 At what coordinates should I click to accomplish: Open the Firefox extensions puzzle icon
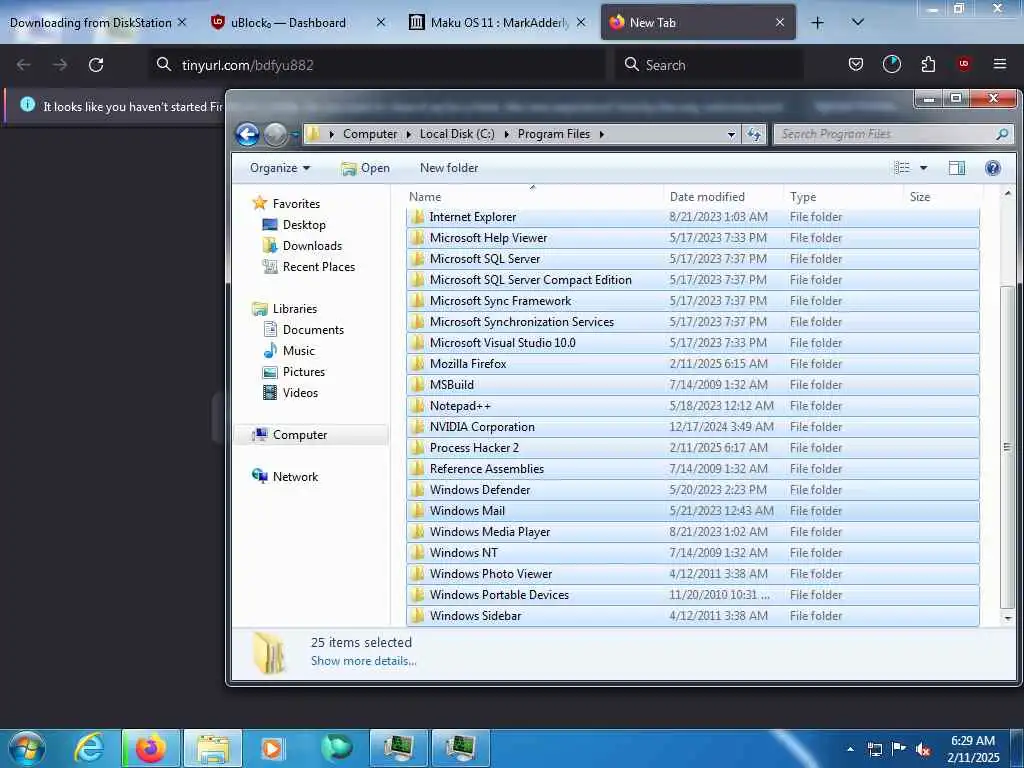click(x=928, y=64)
